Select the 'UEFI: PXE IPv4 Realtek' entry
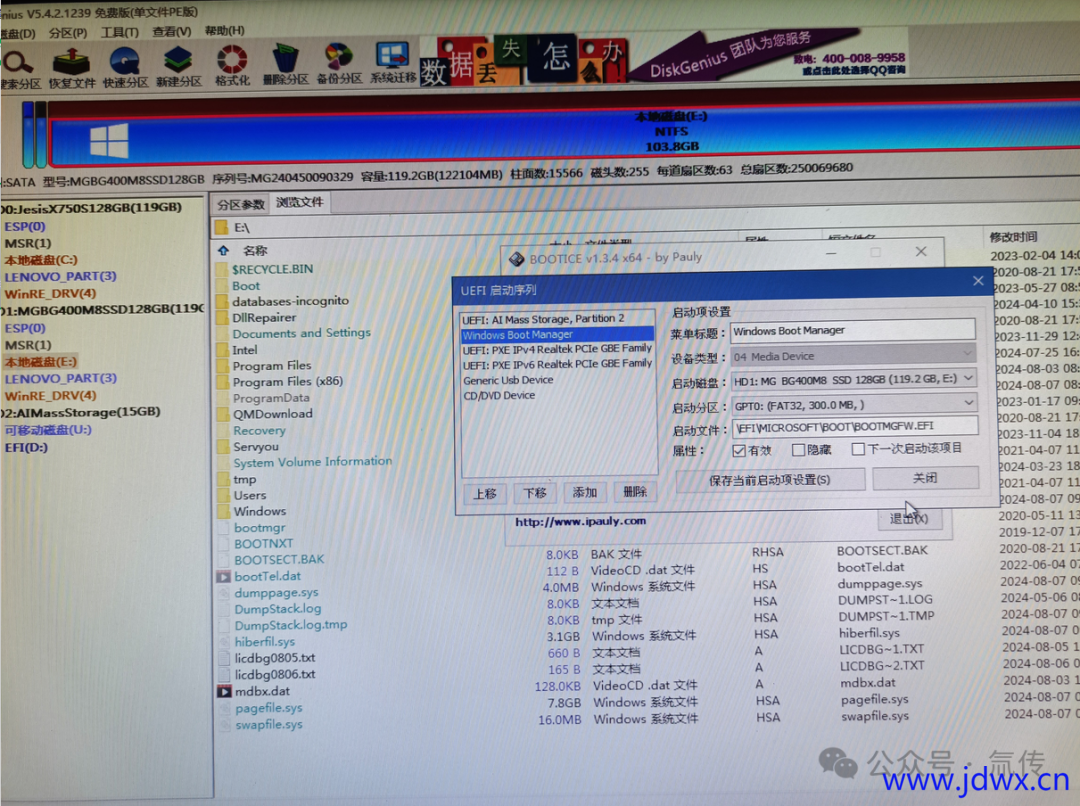The height and width of the screenshot is (806, 1080). 557,349
